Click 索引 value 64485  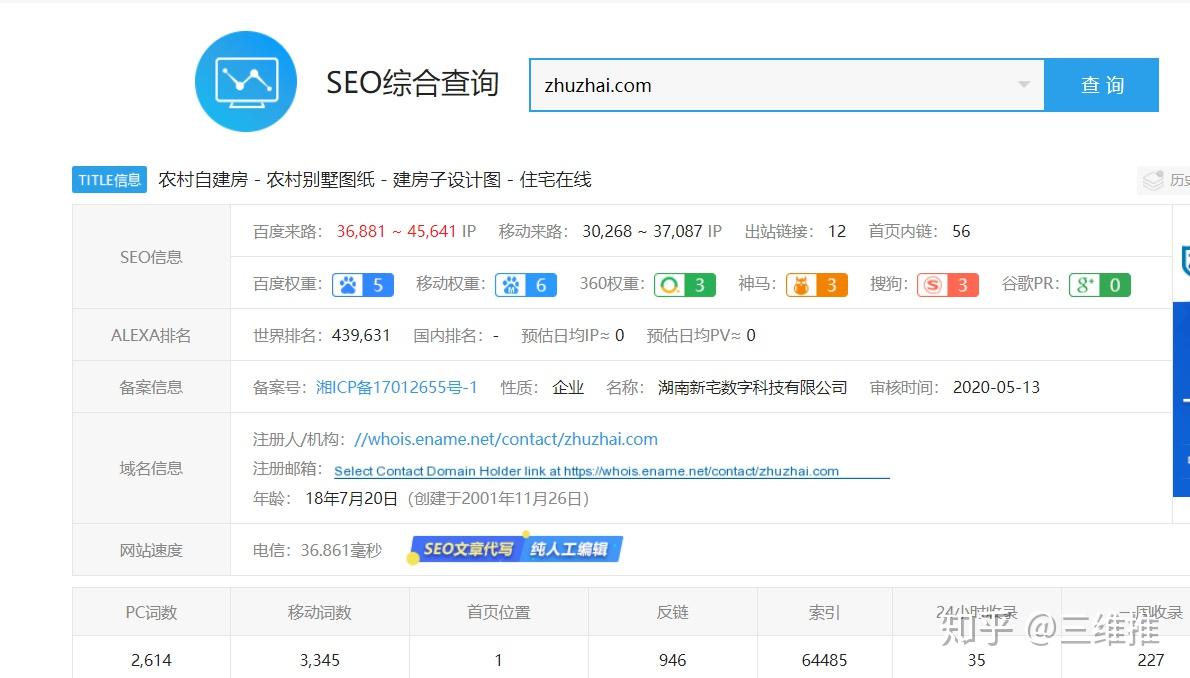tap(824, 660)
